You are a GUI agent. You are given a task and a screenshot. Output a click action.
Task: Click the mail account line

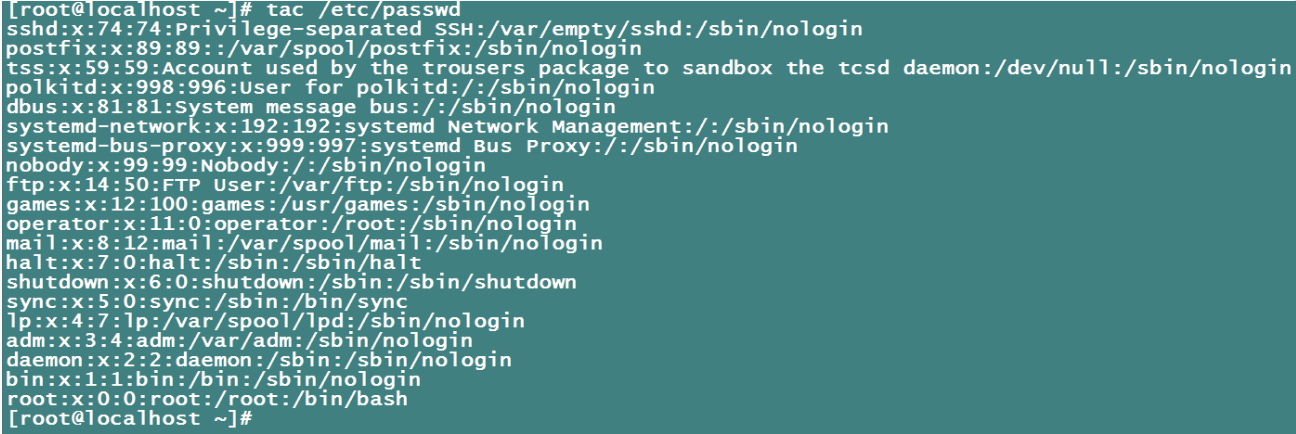tap(304, 243)
